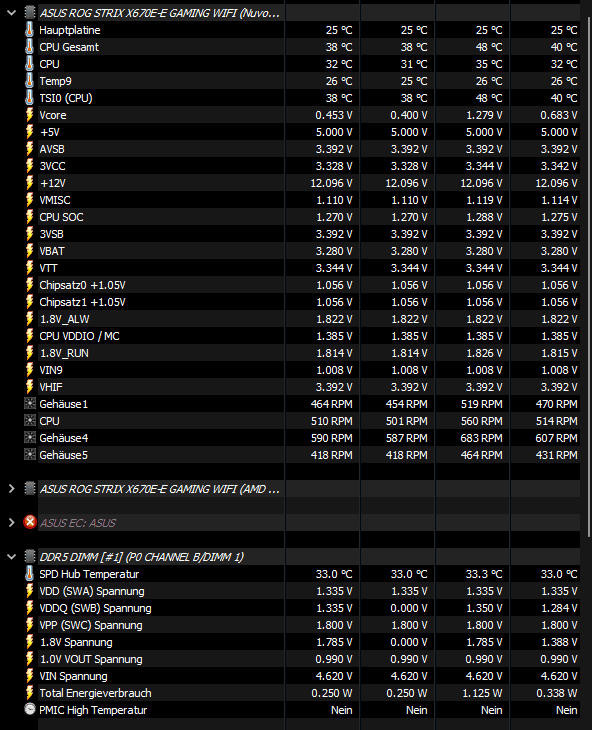Click the CPU fan value 560 RPM

point(482,421)
